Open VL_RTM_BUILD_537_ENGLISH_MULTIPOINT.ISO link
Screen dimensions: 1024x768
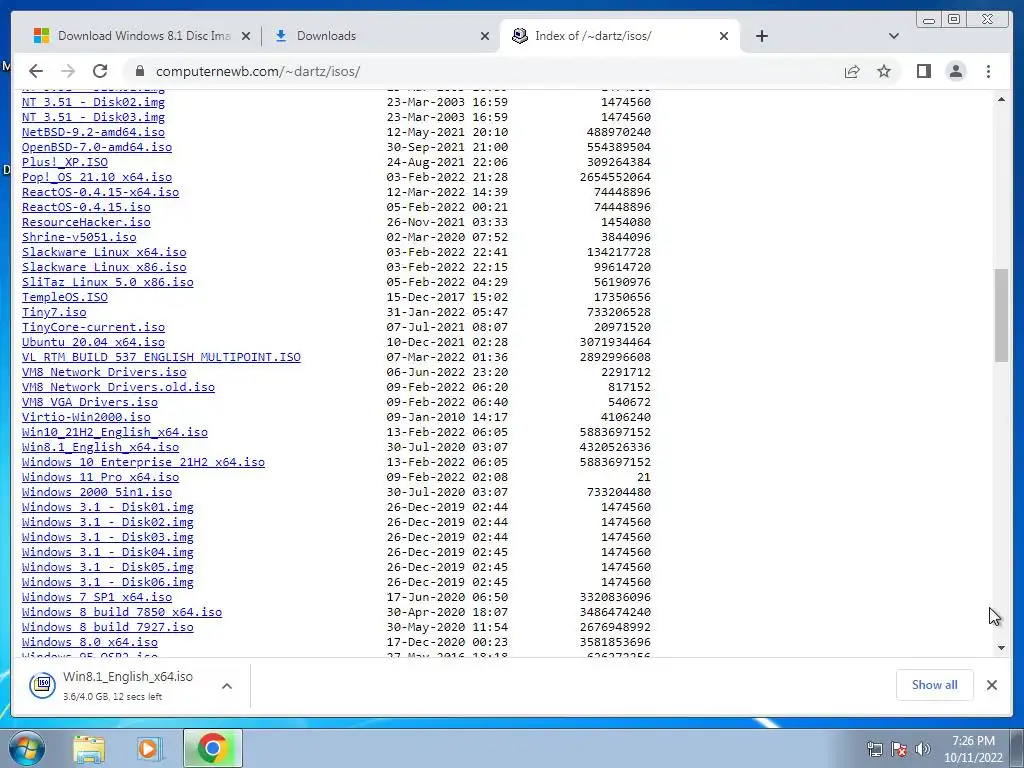161,357
